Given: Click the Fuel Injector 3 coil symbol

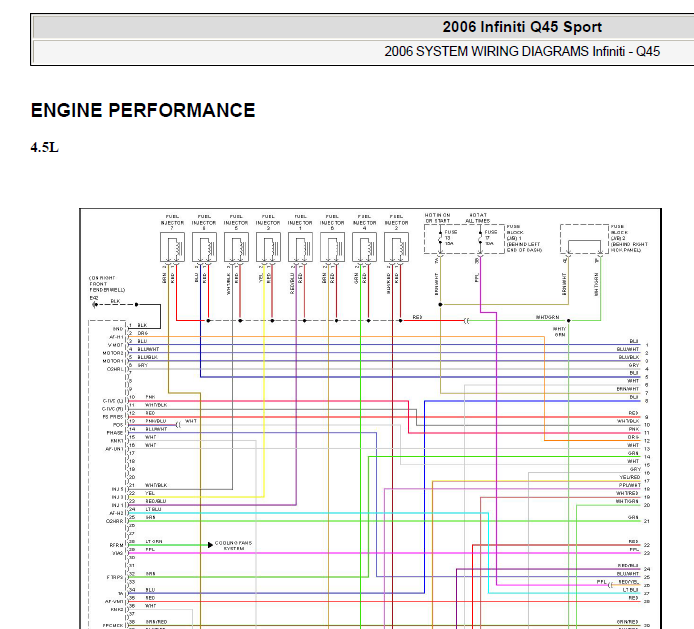Looking at the screenshot, I should coord(268,247).
